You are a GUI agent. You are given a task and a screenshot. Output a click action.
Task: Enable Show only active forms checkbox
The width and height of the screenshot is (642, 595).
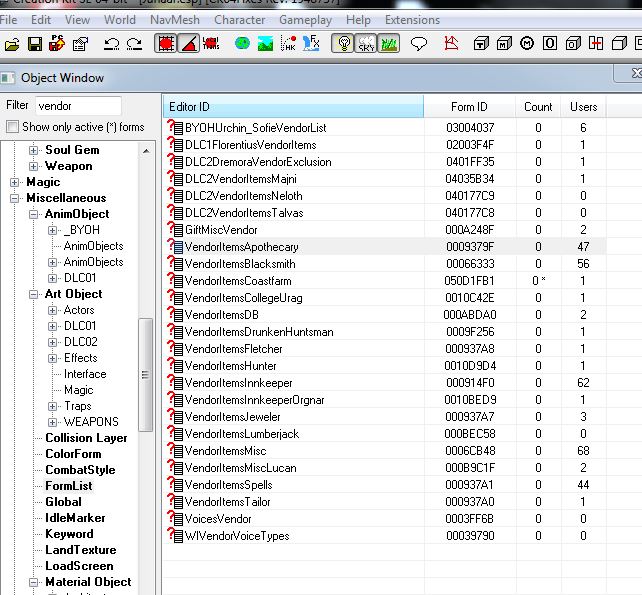pyautogui.click(x=12, y=127)
